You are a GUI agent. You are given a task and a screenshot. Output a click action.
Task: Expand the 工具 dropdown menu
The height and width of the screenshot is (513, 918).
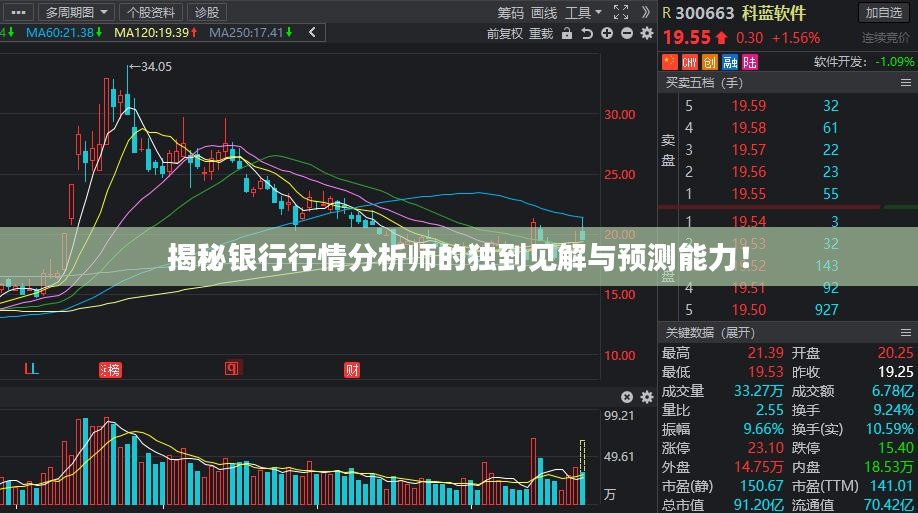[x=583, y=12]
